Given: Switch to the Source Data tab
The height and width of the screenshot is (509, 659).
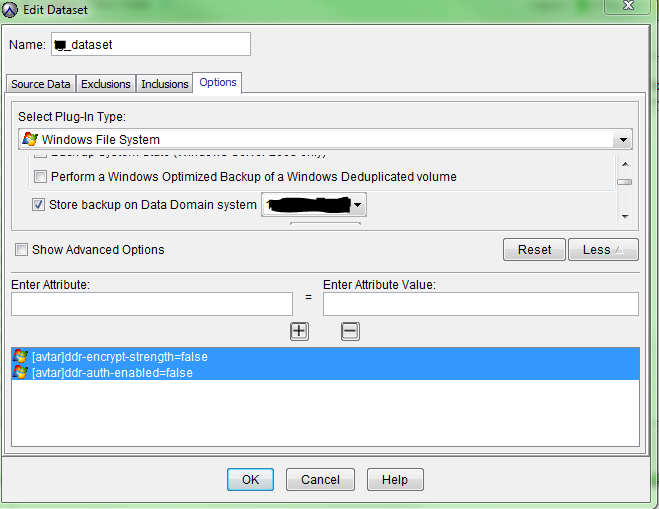Looking at the screenshot, I should tap(41, 84).
